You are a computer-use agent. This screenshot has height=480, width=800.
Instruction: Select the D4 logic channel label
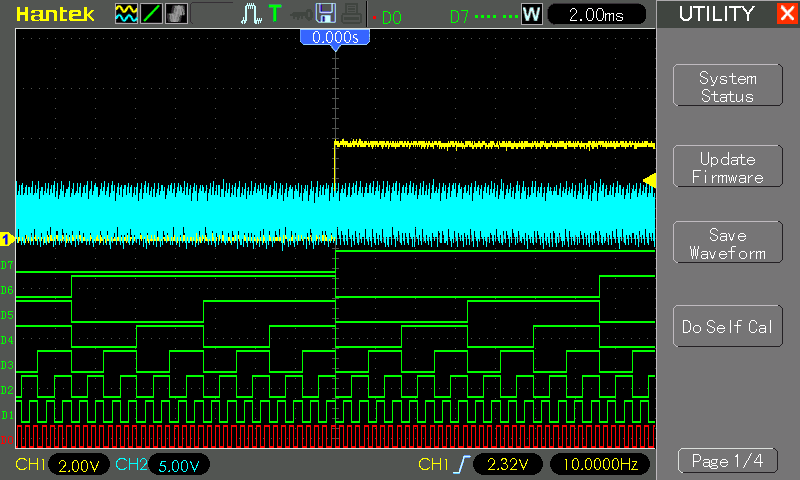pos(7,340)
